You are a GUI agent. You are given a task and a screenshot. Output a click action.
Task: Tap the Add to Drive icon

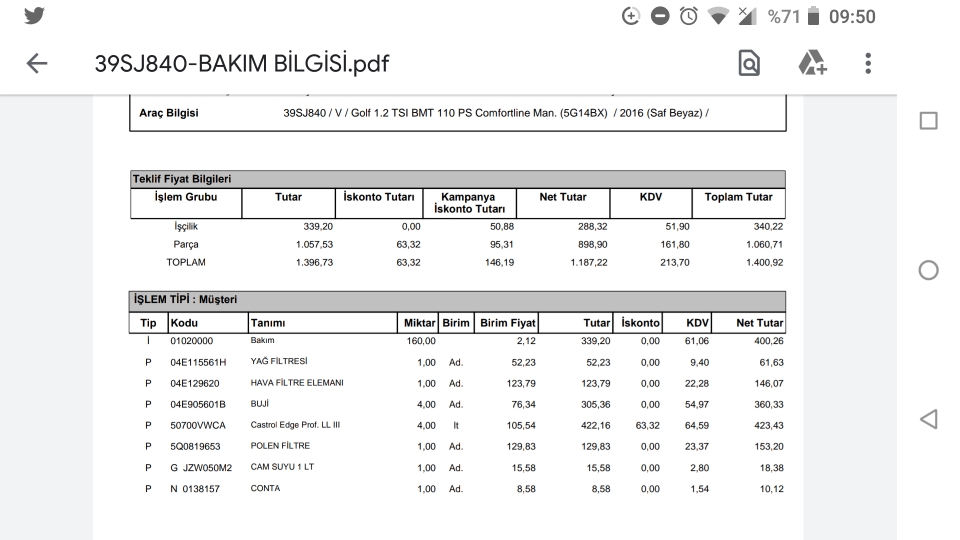click(x=812, y=64)
